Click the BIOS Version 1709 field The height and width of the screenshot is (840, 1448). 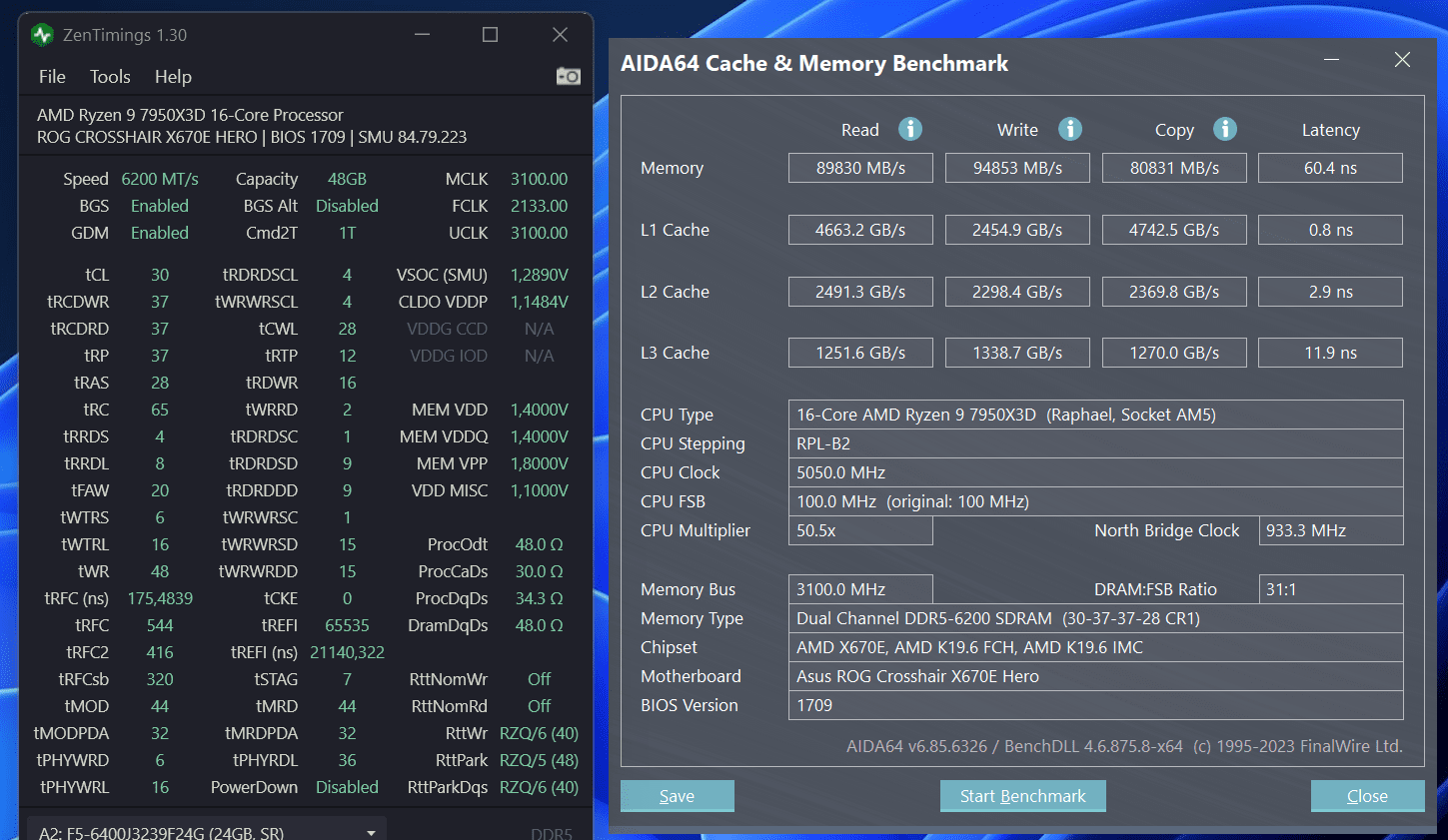1095,705
